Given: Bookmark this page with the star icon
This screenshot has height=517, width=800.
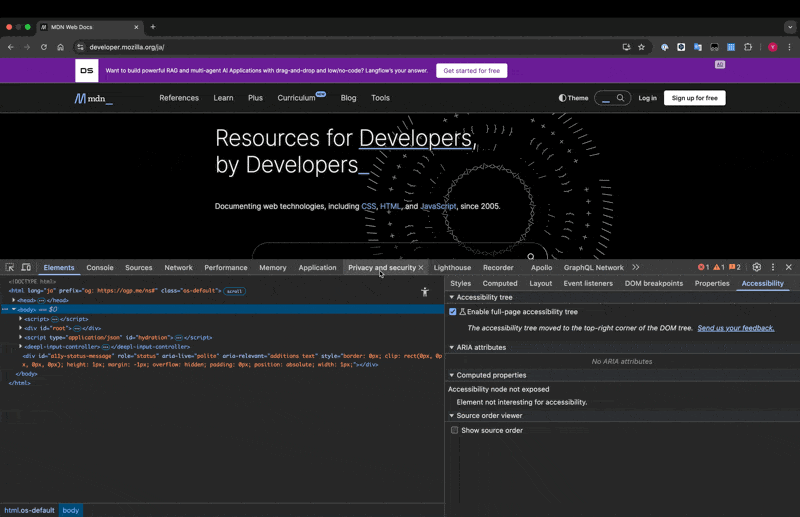Looking at the screenshot, I should [x=642, y=47].
